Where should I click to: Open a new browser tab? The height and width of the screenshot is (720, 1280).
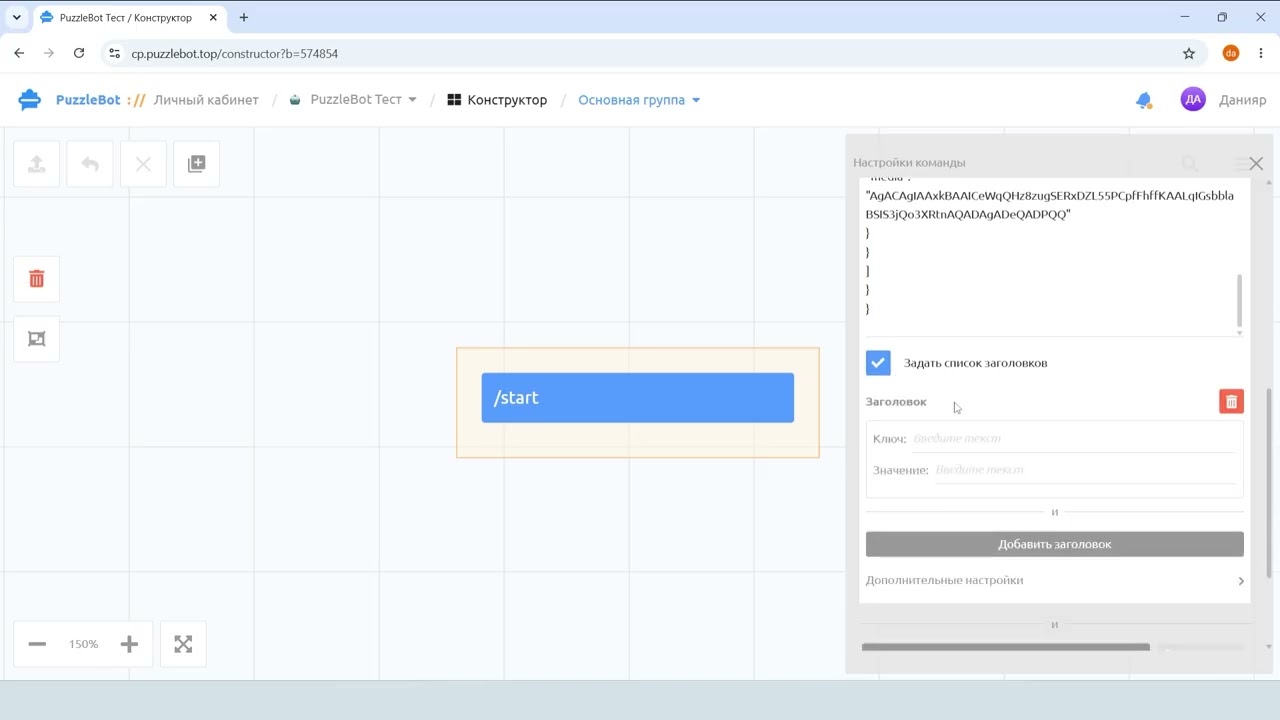point(244,17)
